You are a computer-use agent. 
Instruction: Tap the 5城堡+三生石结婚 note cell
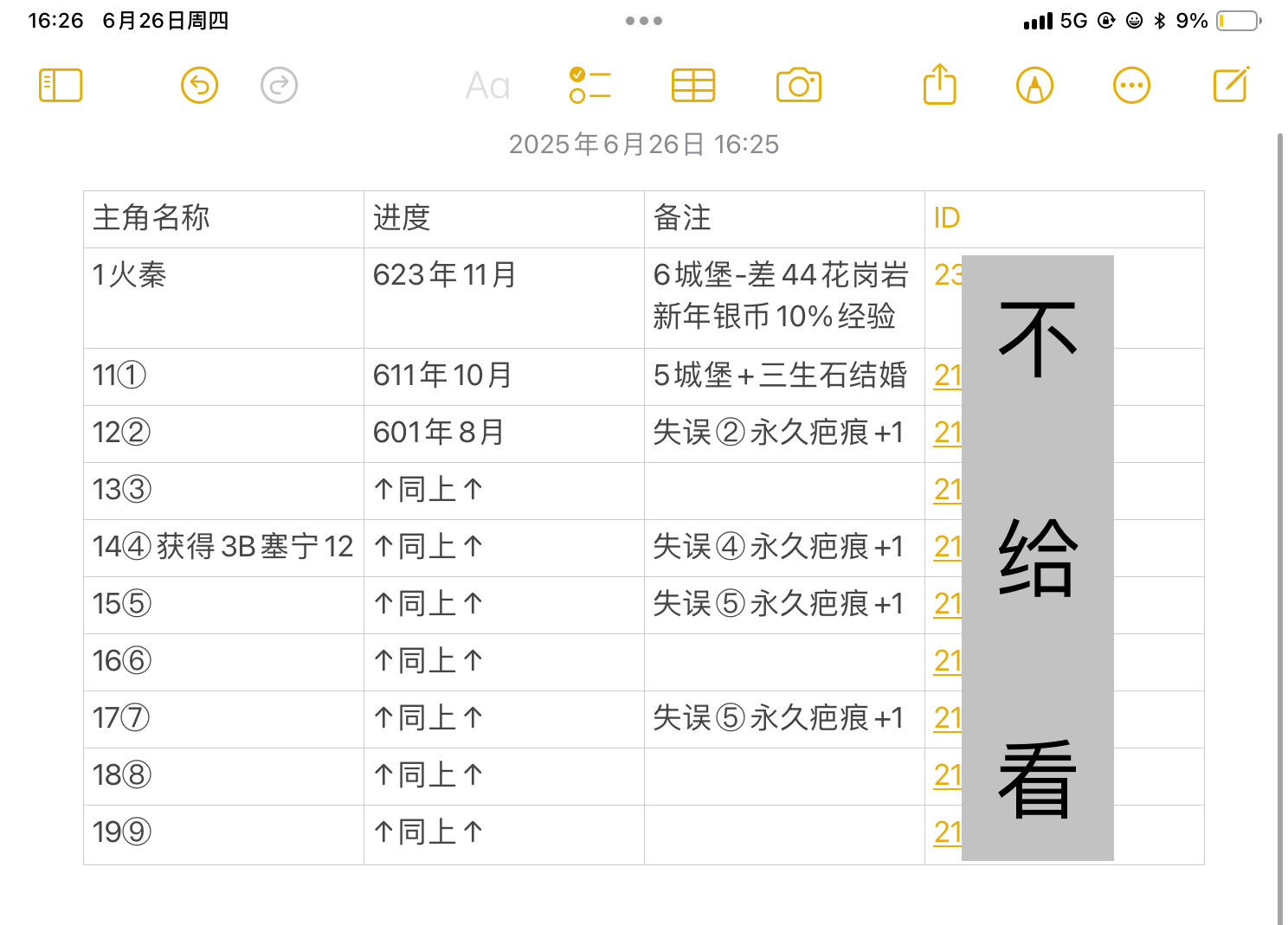point(784,376)
